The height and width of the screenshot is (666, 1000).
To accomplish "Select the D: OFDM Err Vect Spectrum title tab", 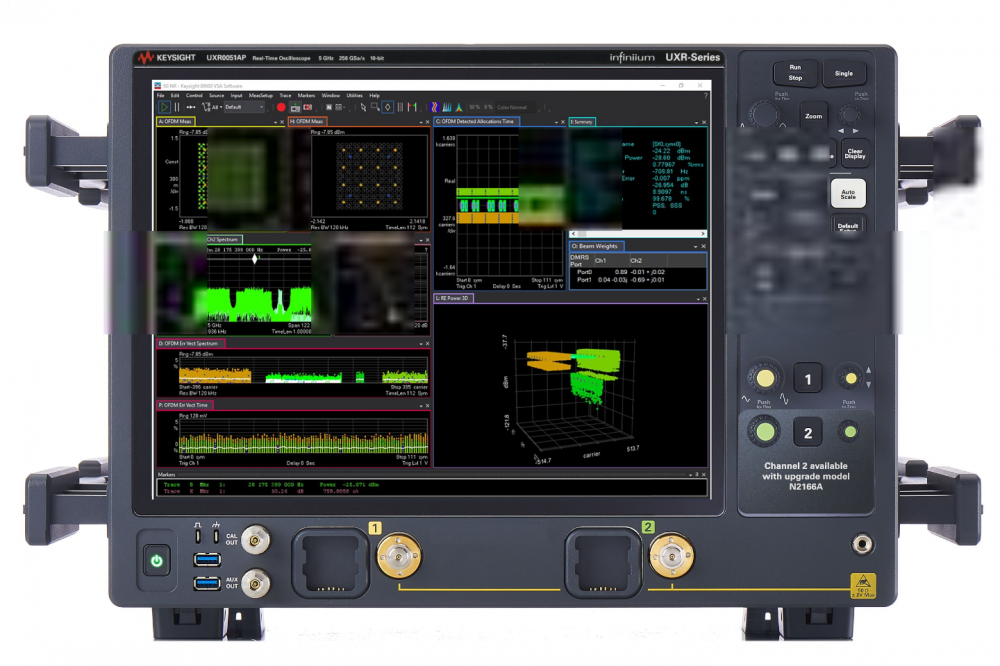I will coord(190,343).
